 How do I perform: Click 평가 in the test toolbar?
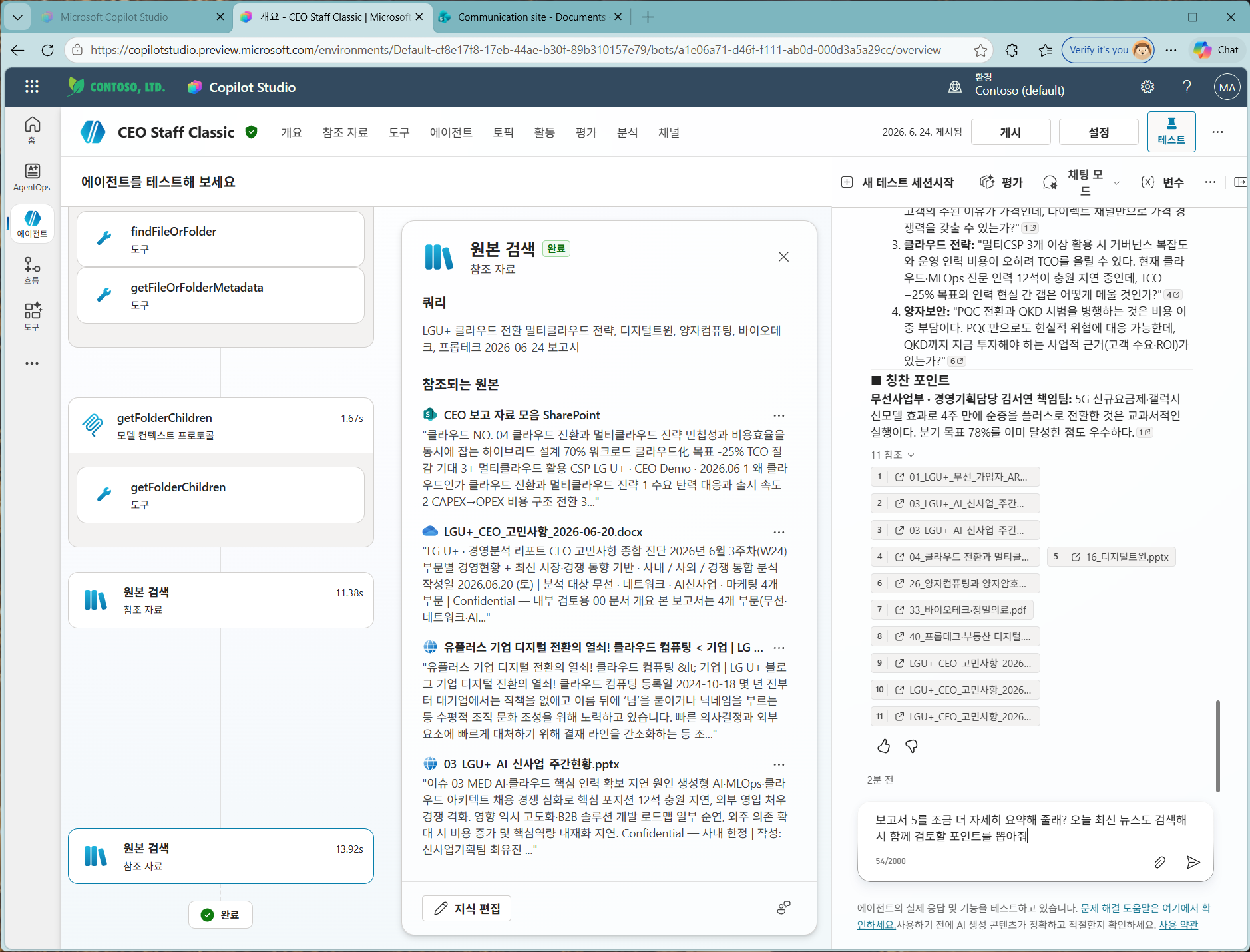coord(1001,182)
